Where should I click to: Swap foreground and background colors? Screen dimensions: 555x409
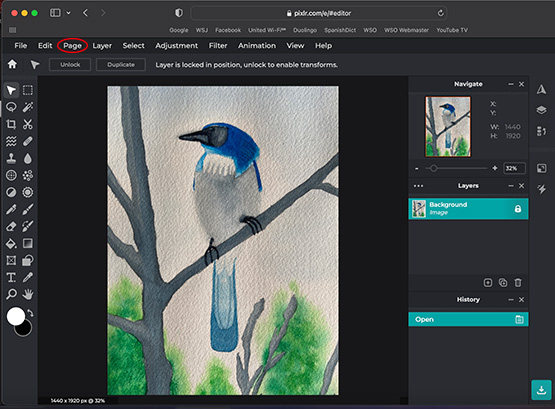click(x=31, y=313)
